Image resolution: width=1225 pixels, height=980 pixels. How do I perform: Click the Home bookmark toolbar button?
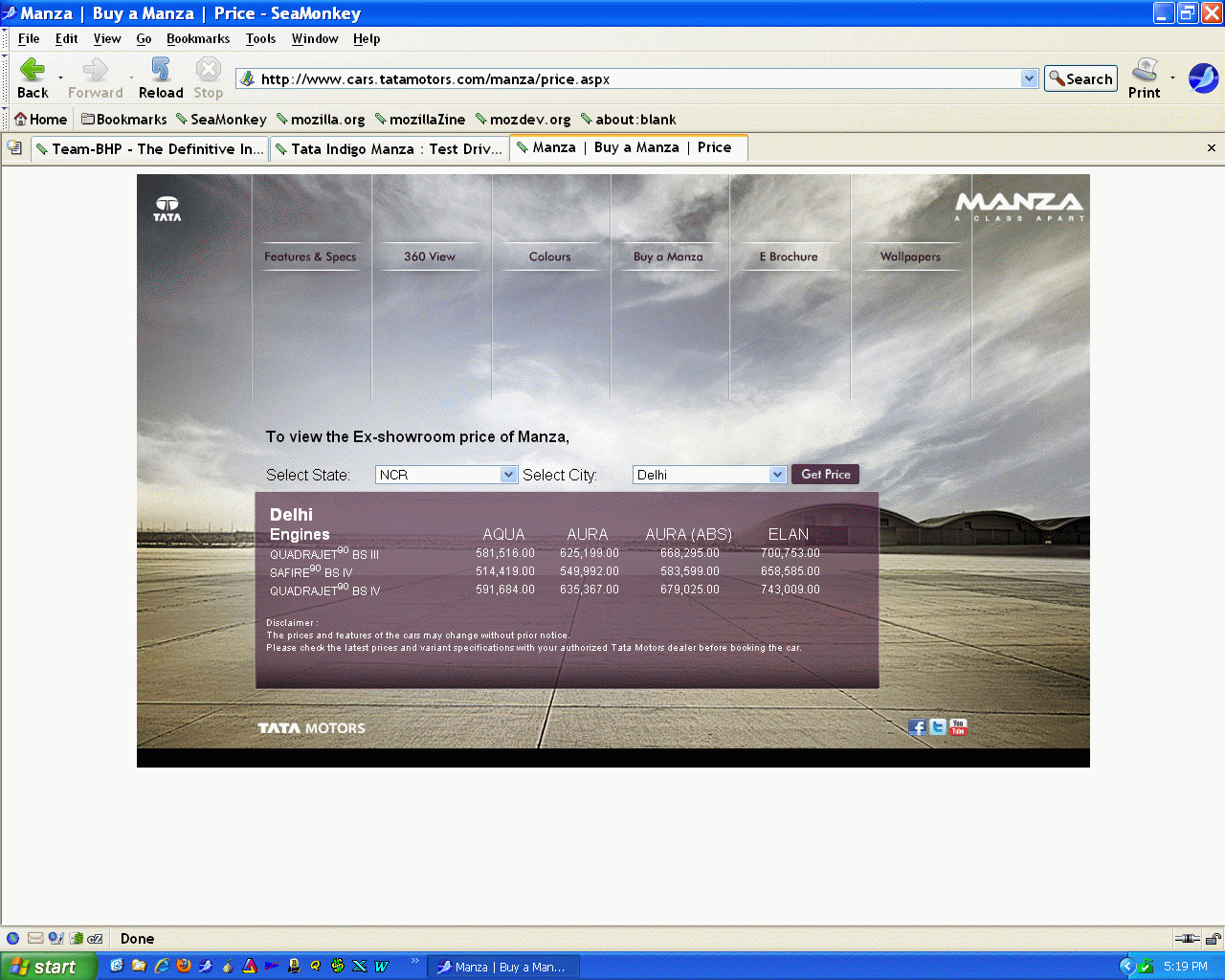click(40, 120)
